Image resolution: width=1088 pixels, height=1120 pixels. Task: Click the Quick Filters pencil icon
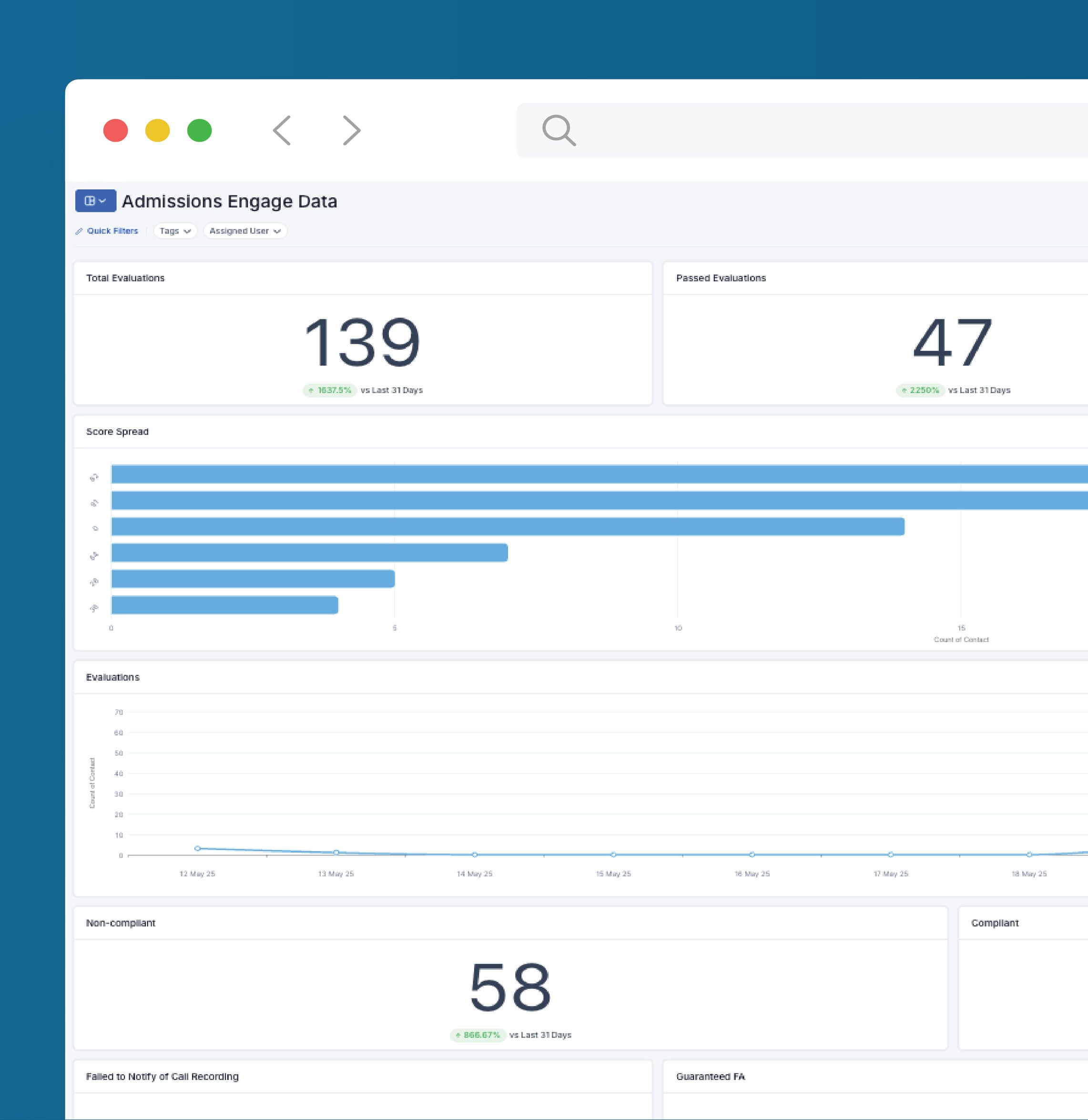[79, 232]
